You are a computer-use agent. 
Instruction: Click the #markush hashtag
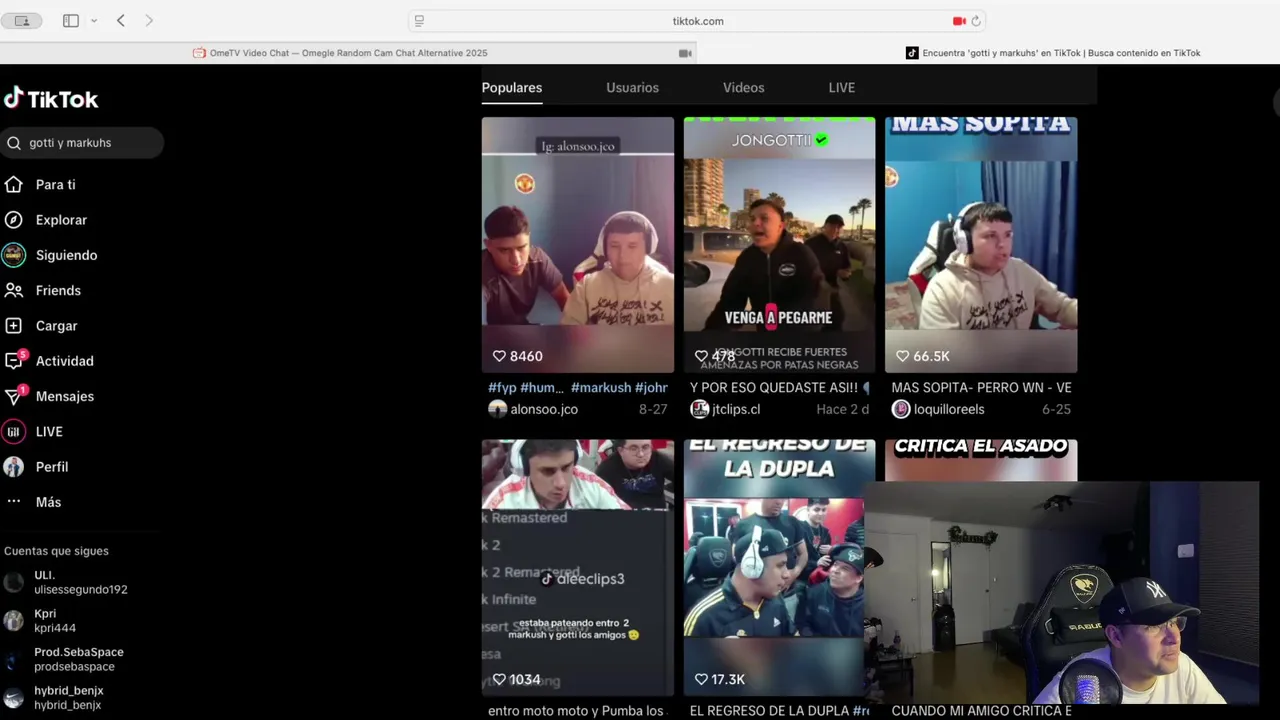(x=601, y=387)
